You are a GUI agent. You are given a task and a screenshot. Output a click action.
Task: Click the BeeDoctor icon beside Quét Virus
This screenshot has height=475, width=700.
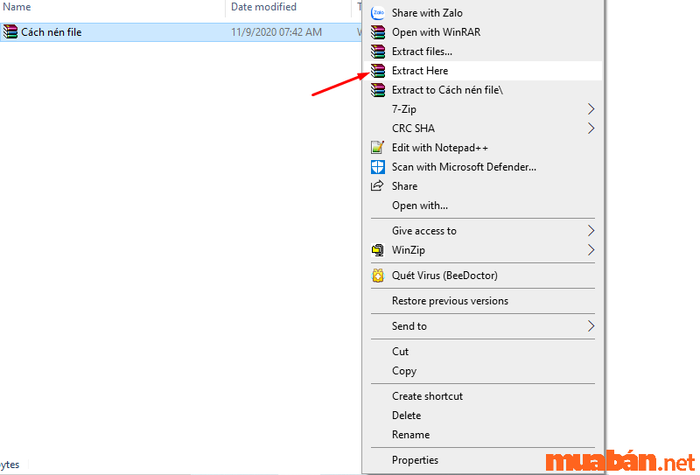click(378, 275)
